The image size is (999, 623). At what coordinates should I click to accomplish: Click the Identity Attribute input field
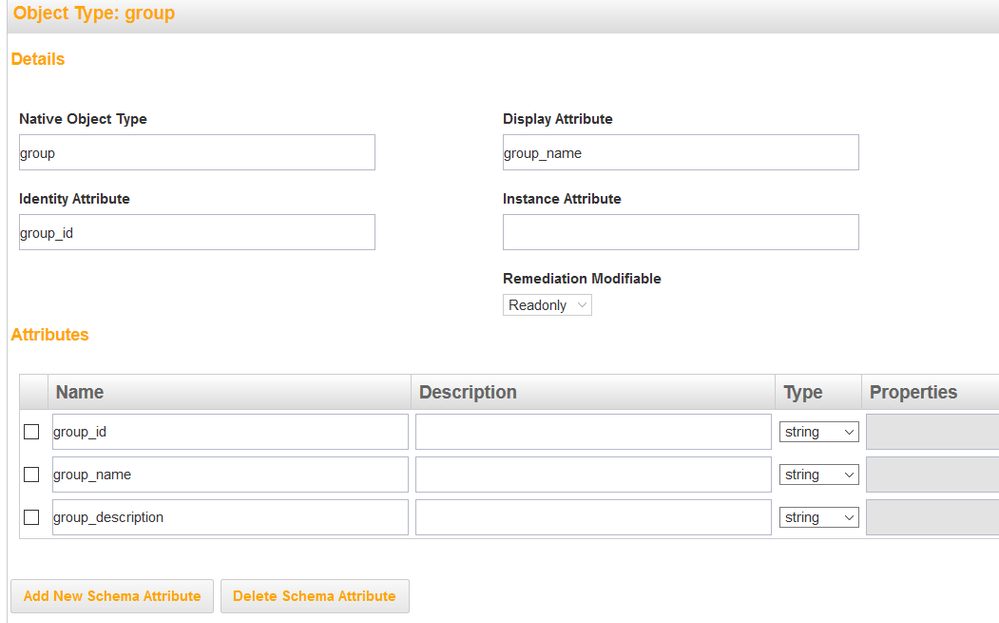(197, 233)
